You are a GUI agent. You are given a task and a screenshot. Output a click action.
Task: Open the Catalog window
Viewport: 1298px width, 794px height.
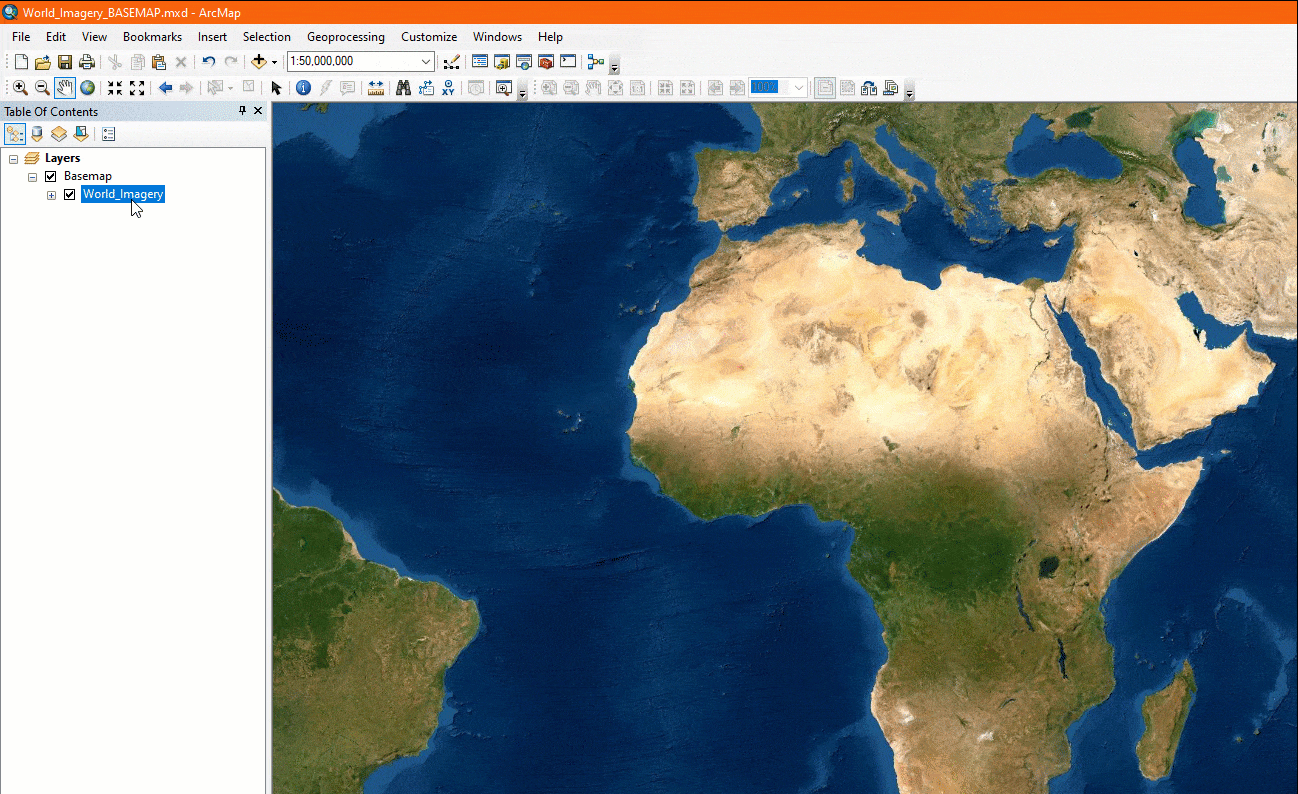(502, 61)
